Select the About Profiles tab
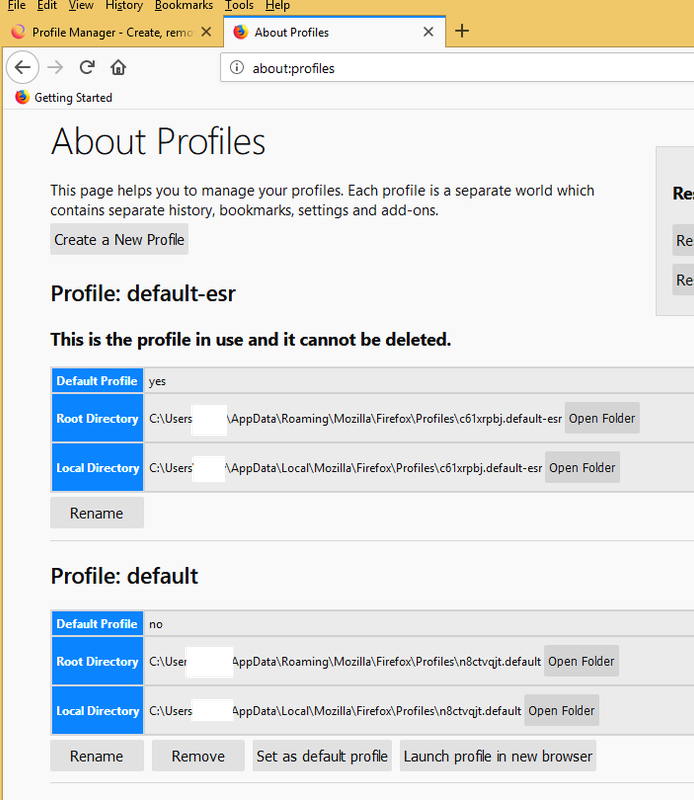 pos(334,32)
